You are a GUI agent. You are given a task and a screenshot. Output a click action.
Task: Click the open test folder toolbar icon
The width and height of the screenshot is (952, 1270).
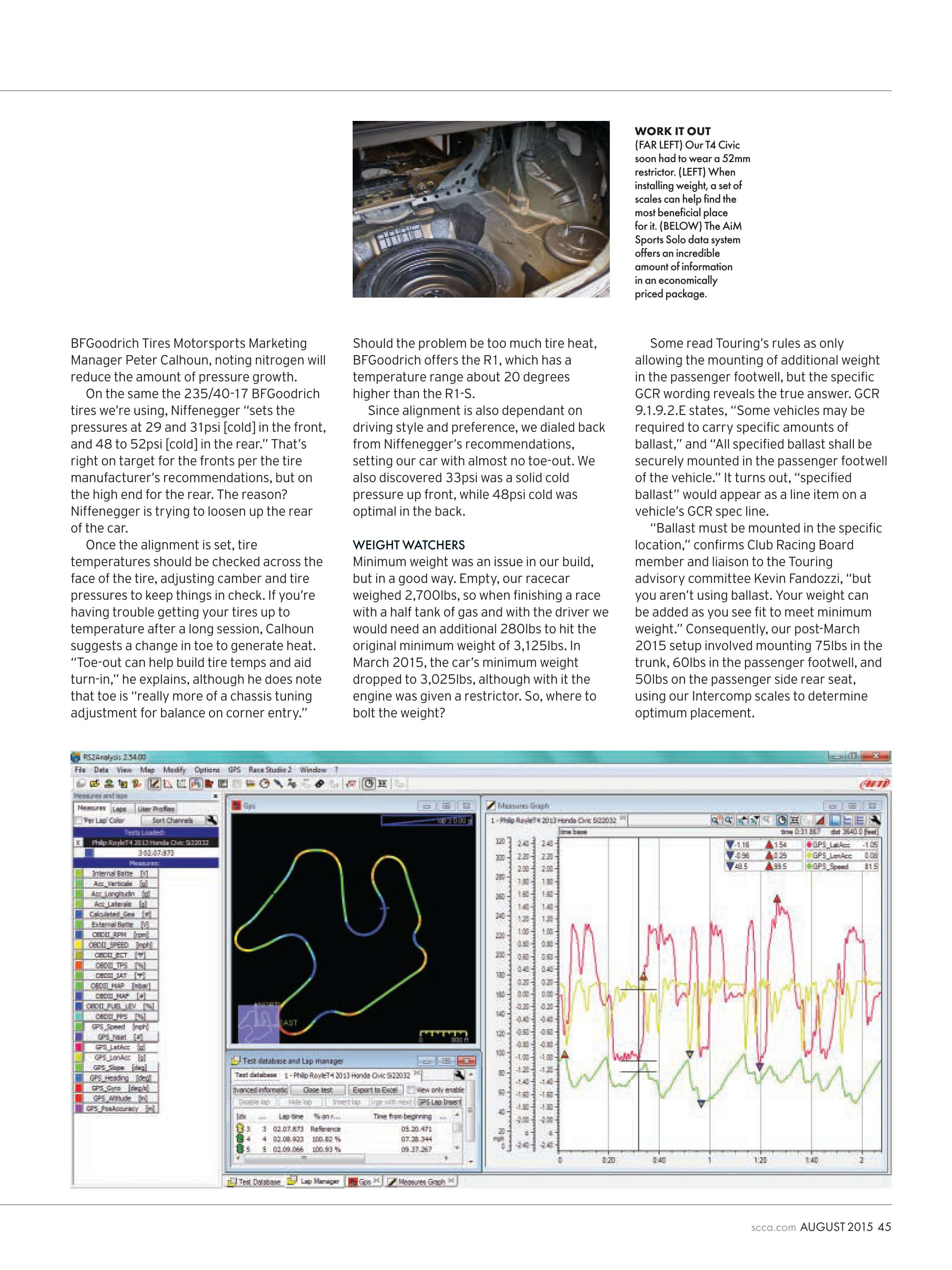tap(95, 784)
